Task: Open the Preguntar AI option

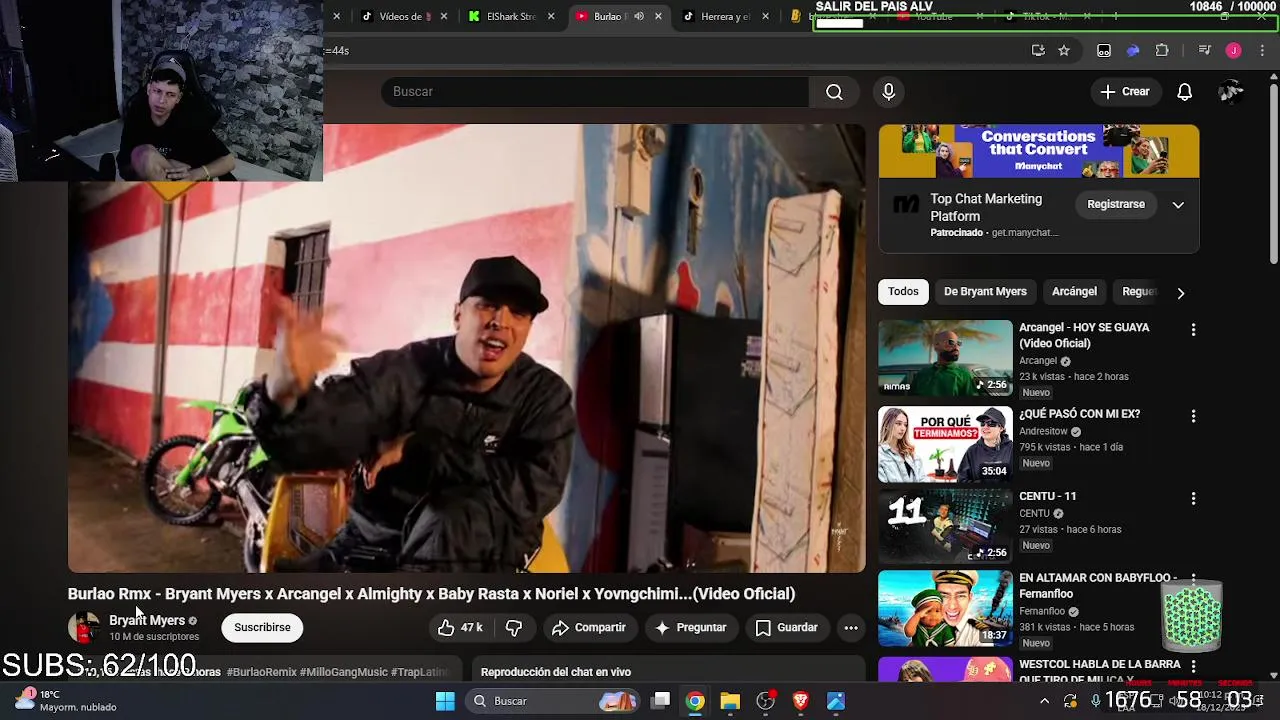Action: coord(690,628)
